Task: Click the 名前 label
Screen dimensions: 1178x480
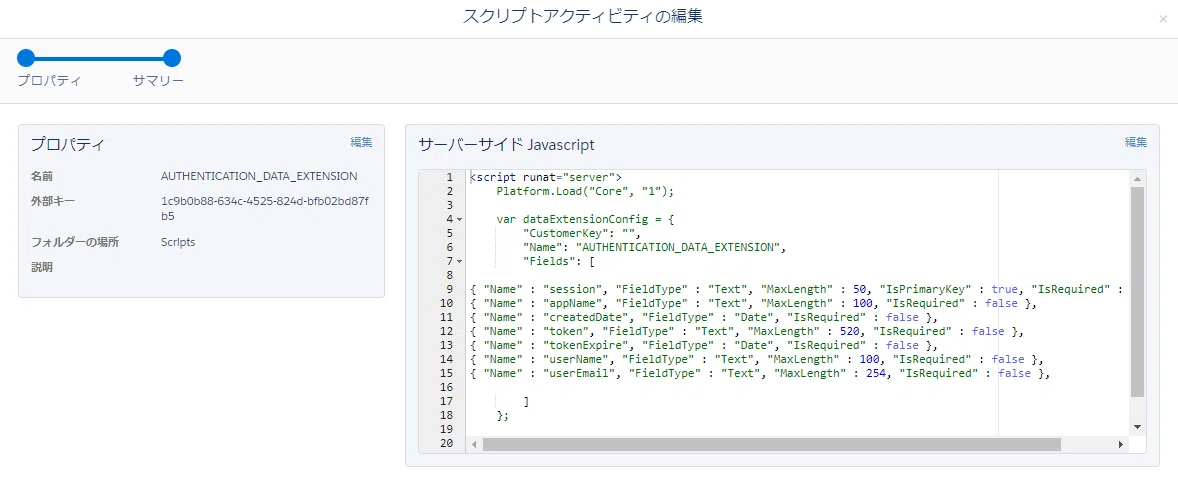Action: coord(42,177)
